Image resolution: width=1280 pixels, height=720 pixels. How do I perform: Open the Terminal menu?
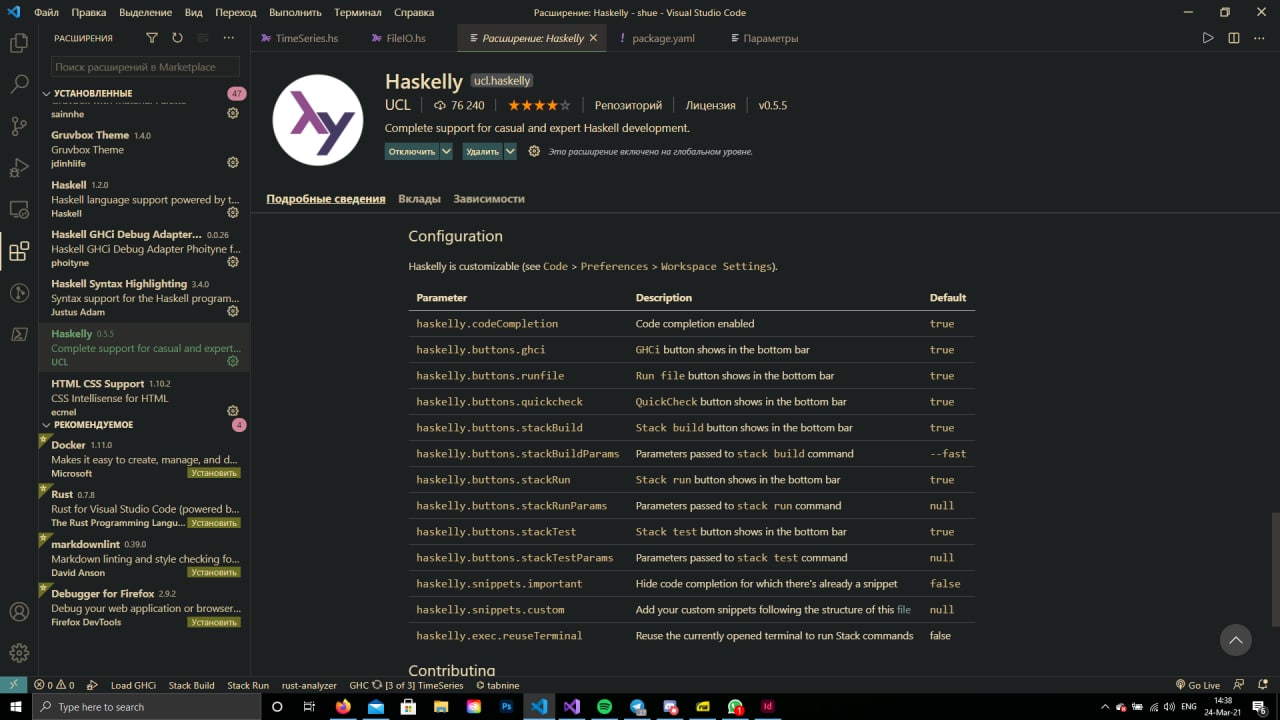click(357, 13)
